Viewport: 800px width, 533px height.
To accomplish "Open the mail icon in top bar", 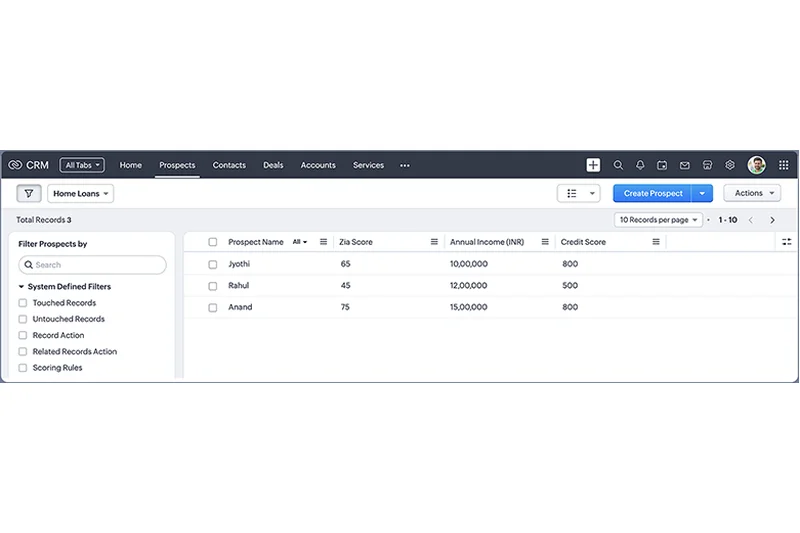I will tap(685, 165).
